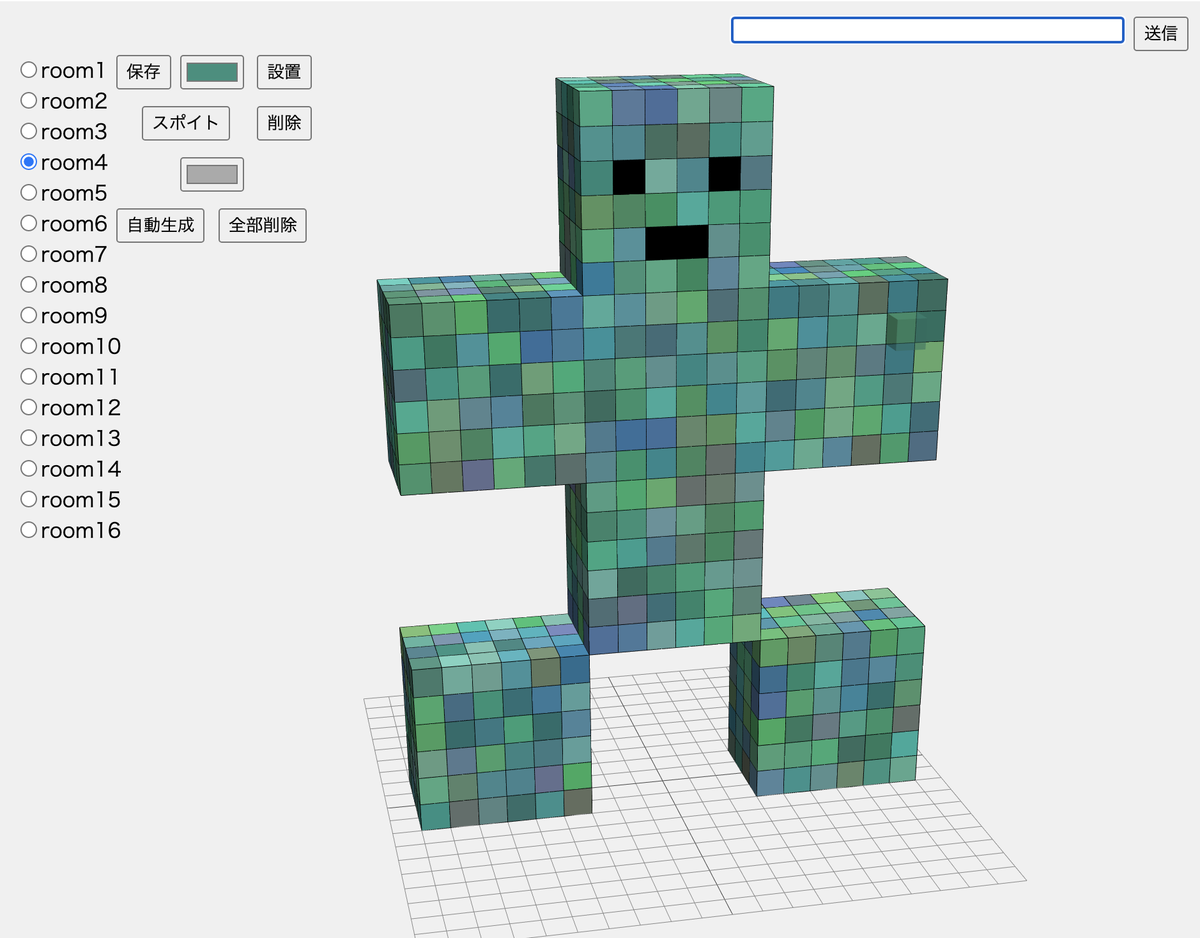Choose room13 radio option
The image size is (1200, 938).
pyautogui.click(x=29, y=438)
